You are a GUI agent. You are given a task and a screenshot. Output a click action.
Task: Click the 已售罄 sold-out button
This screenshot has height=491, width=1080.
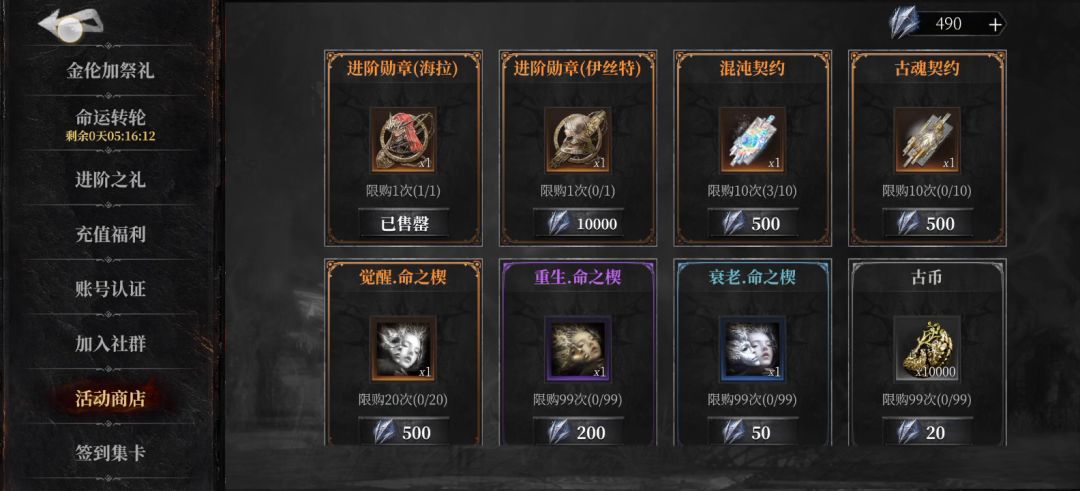(x=403, y=224)
